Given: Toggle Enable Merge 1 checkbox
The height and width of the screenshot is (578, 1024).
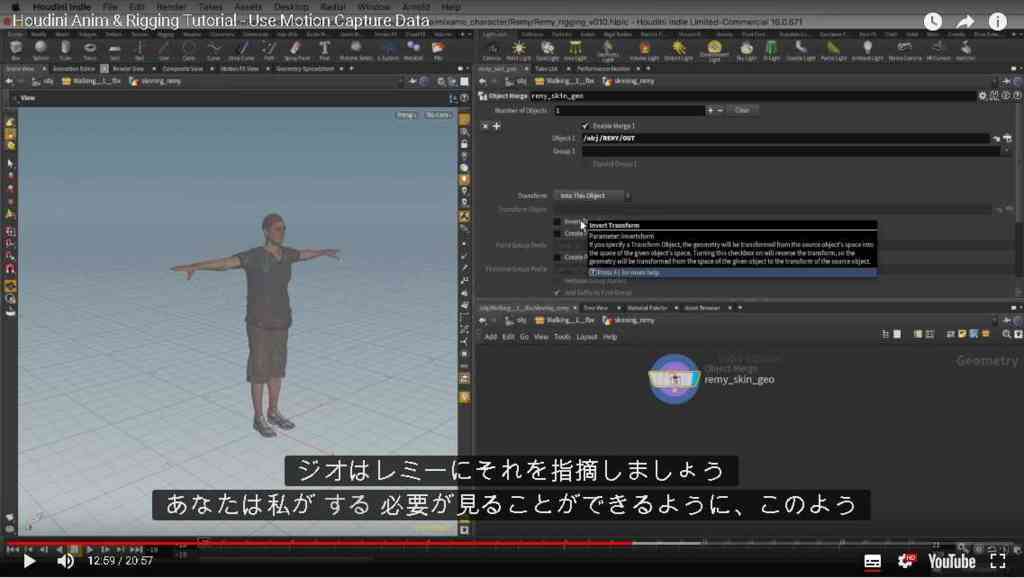Looking at the screenshot, I should [x=585, y=125].
